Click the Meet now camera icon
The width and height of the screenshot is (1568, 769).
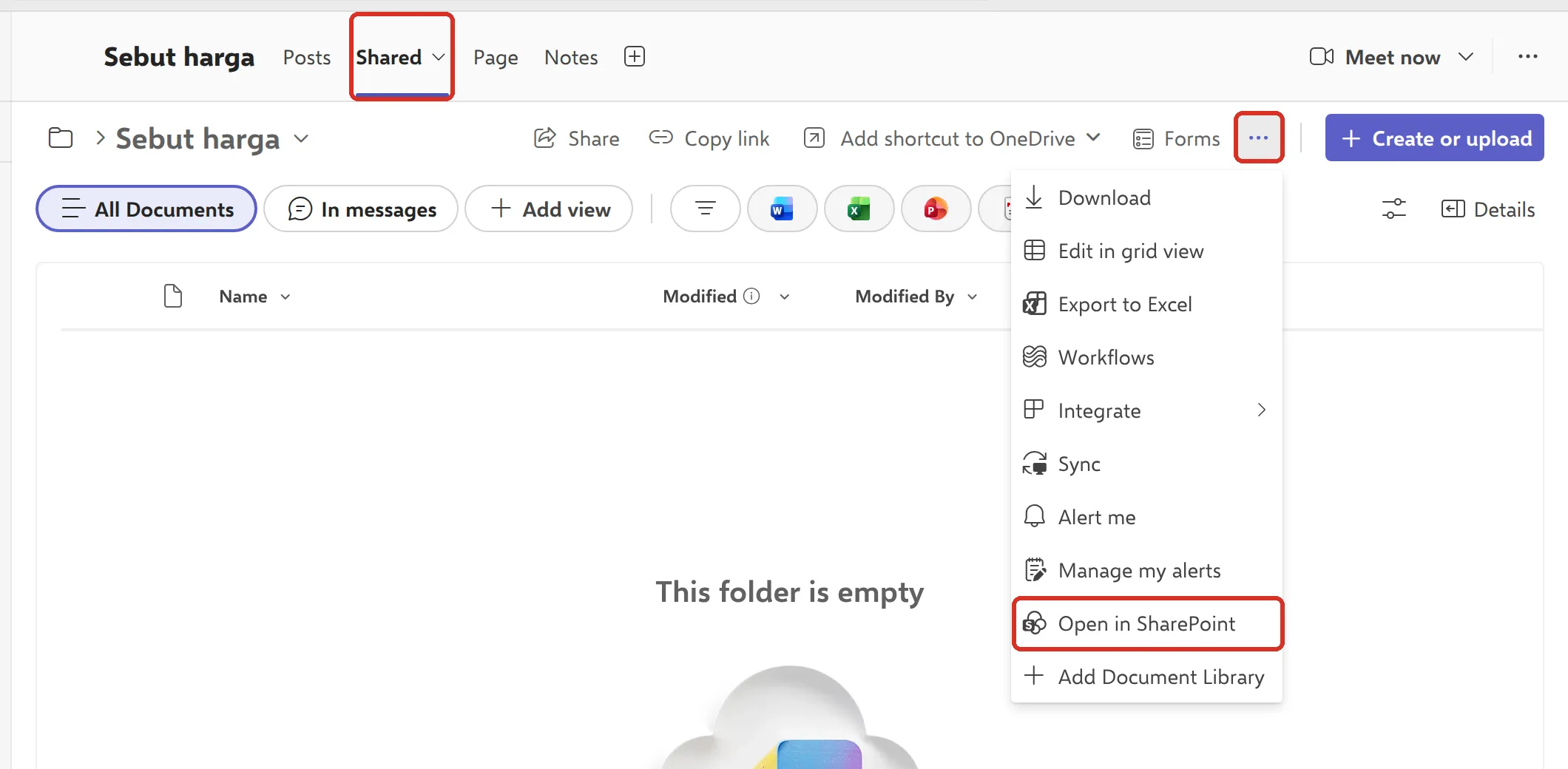[x=1322, y=57]
